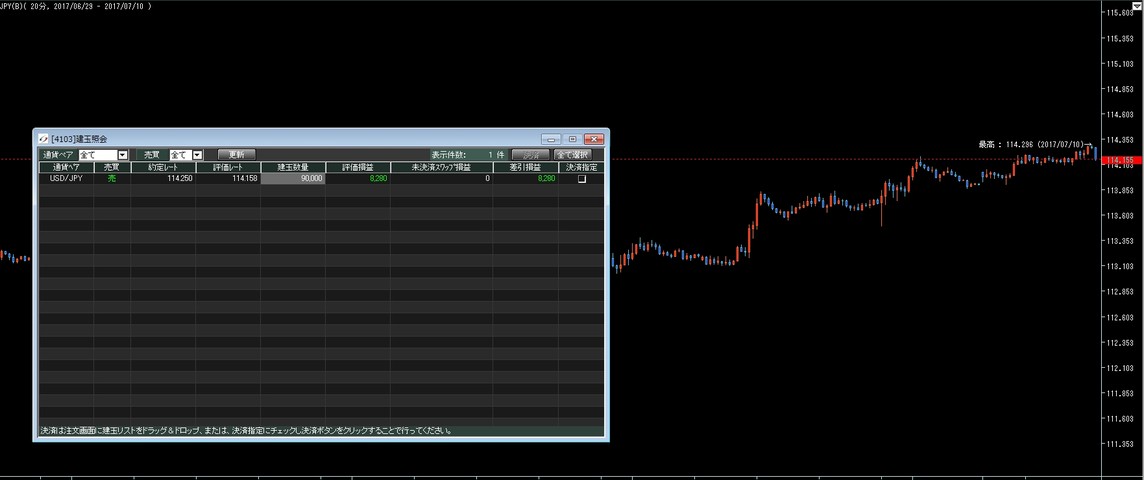Click the 差引損益 column header
The height and width of the screenshot is (480, 1144).
[525, 167]
